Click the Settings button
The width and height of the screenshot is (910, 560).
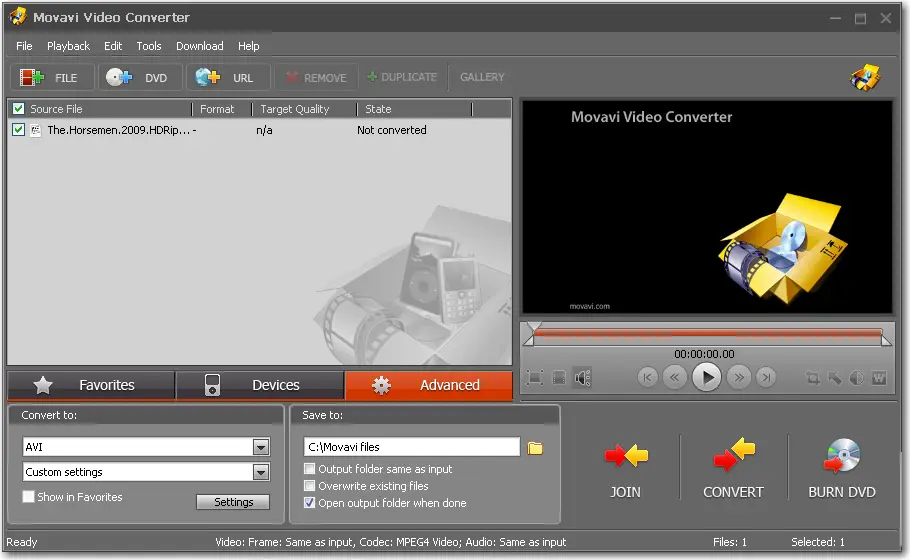coord(233,502)
